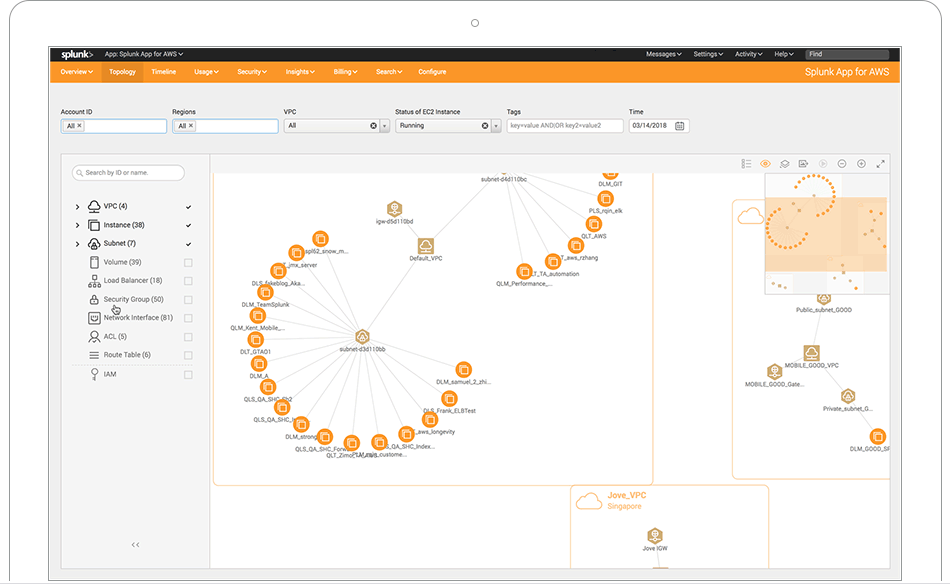Viewport: 950px width, 584px height.
Task: Open the calendar icon beside the date
Action: [680, 126]
